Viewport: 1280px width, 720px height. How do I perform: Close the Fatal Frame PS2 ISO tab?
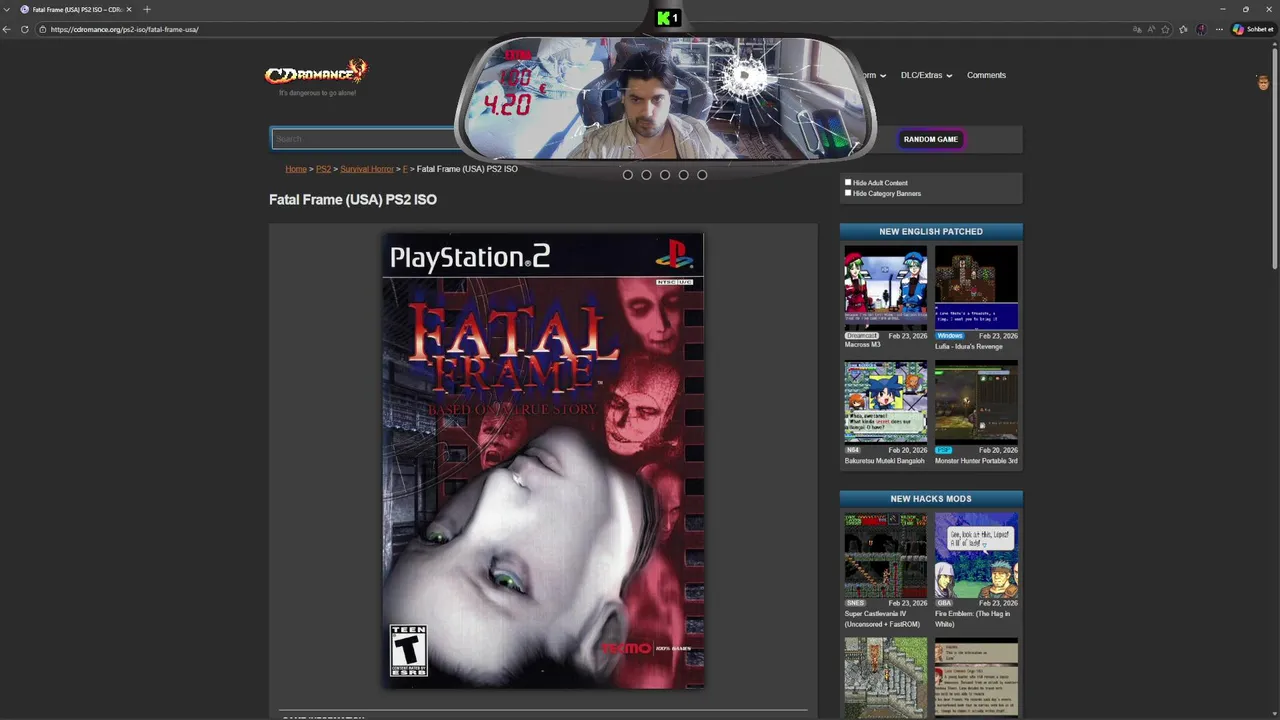129,9
